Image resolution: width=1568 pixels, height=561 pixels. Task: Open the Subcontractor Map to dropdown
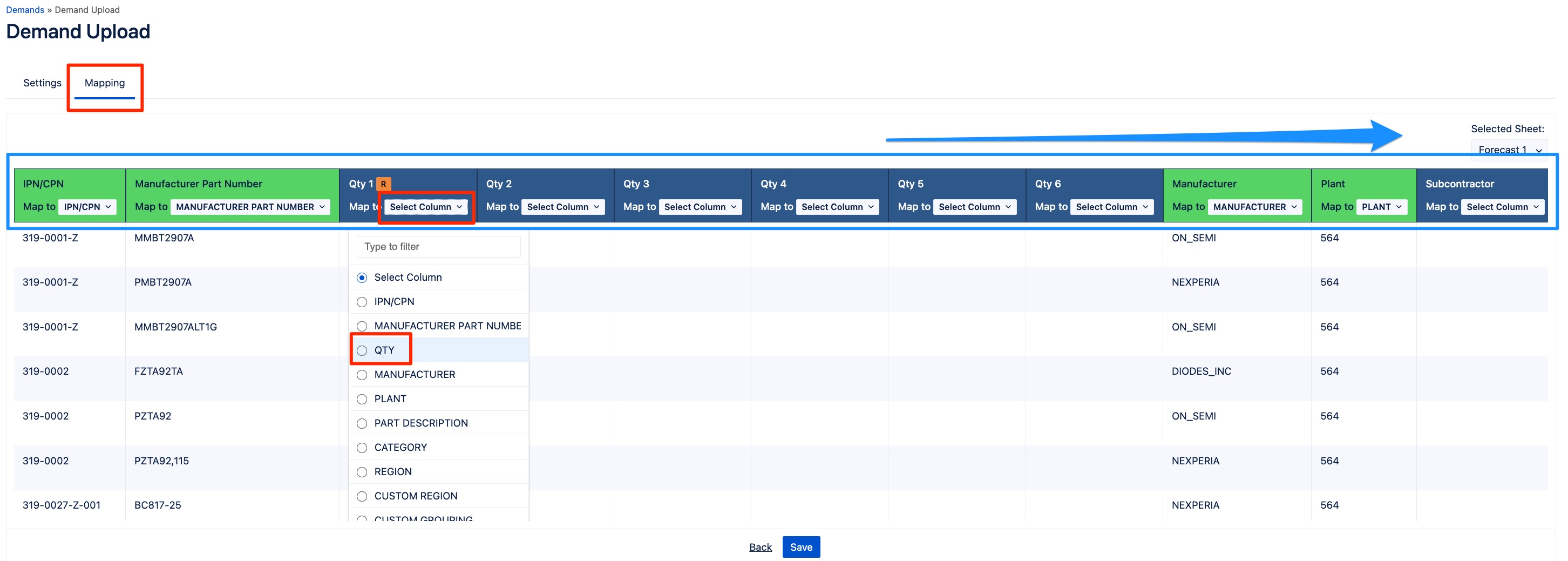1502,207
